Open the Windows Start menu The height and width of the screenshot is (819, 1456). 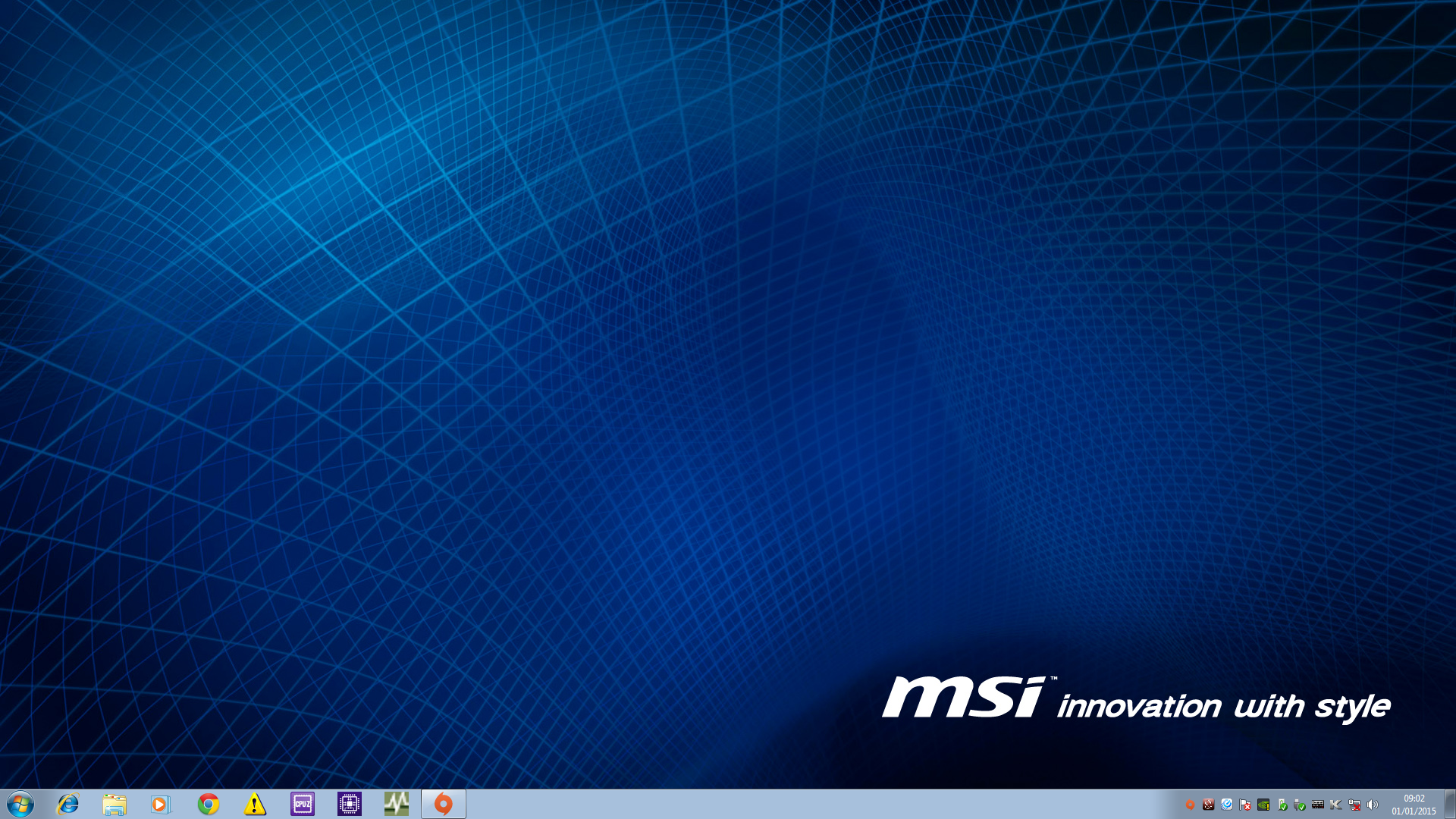[x=20, y=804]
